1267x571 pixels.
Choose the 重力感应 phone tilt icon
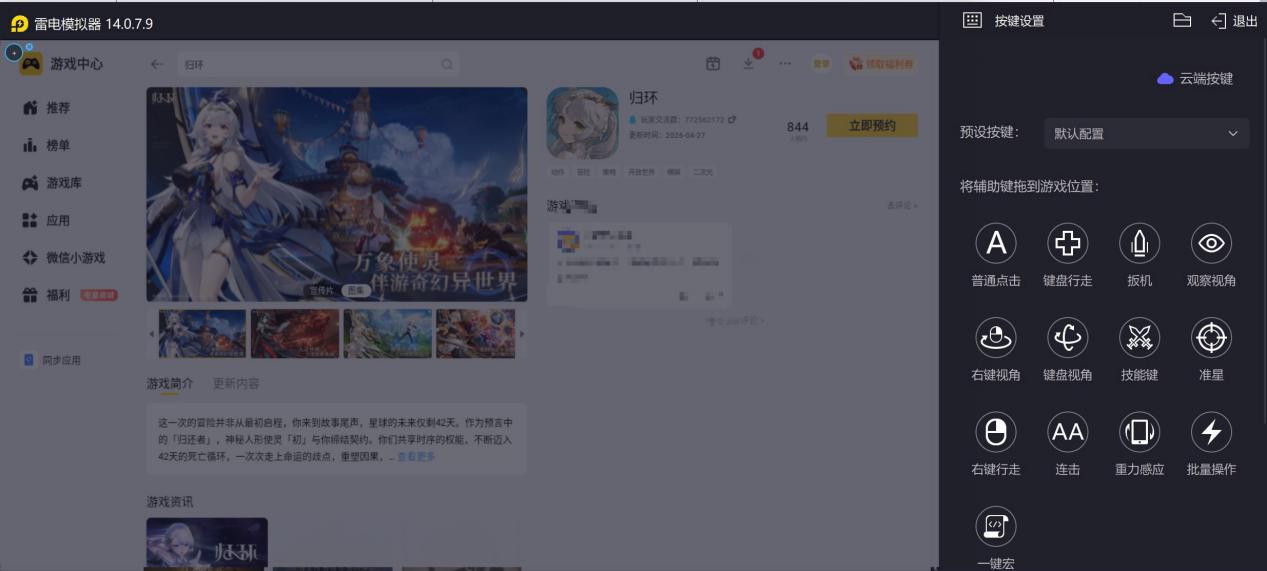click(1139, 431)
